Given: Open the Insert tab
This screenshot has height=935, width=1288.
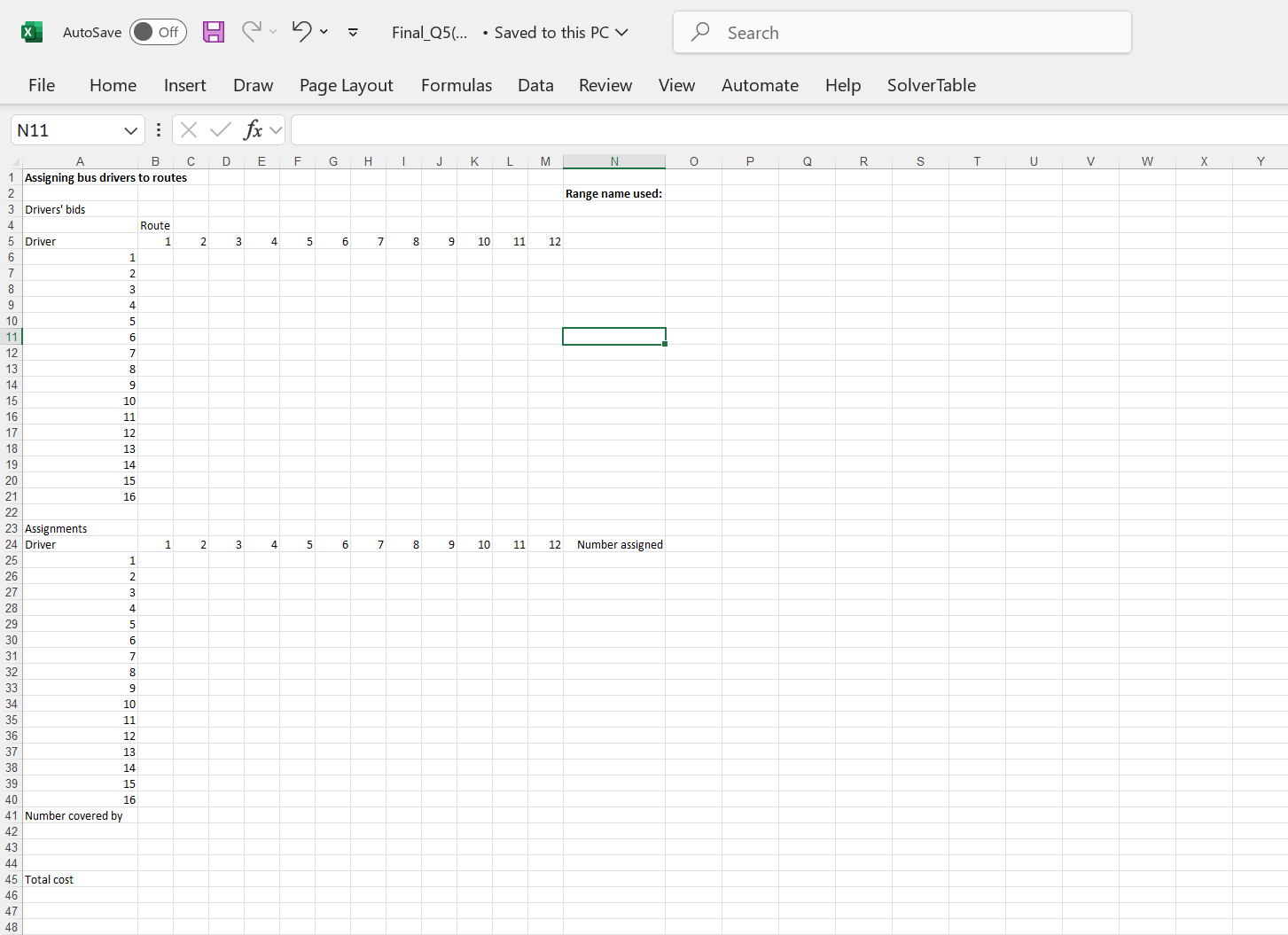Looking at the screenshot, I should point(185,85).
